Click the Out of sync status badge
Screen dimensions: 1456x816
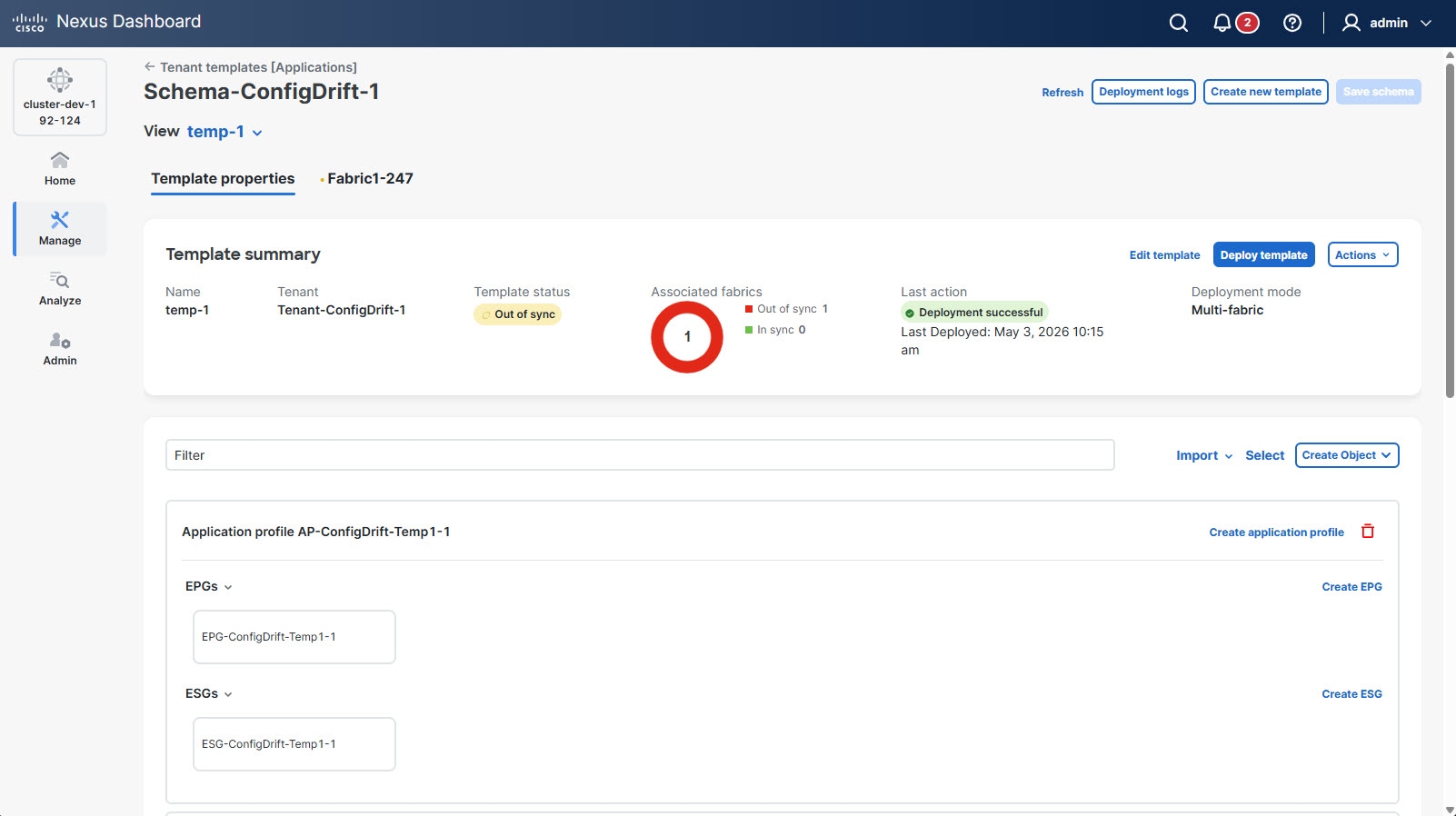click(517, 314)
